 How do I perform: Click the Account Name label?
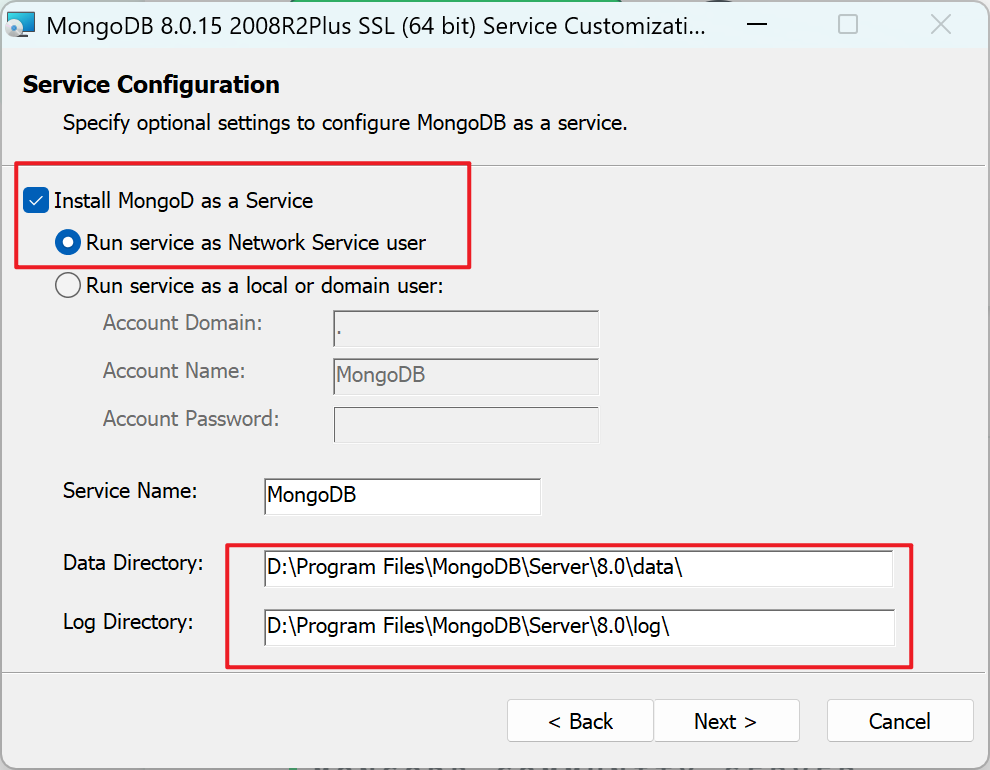[174, 371]
